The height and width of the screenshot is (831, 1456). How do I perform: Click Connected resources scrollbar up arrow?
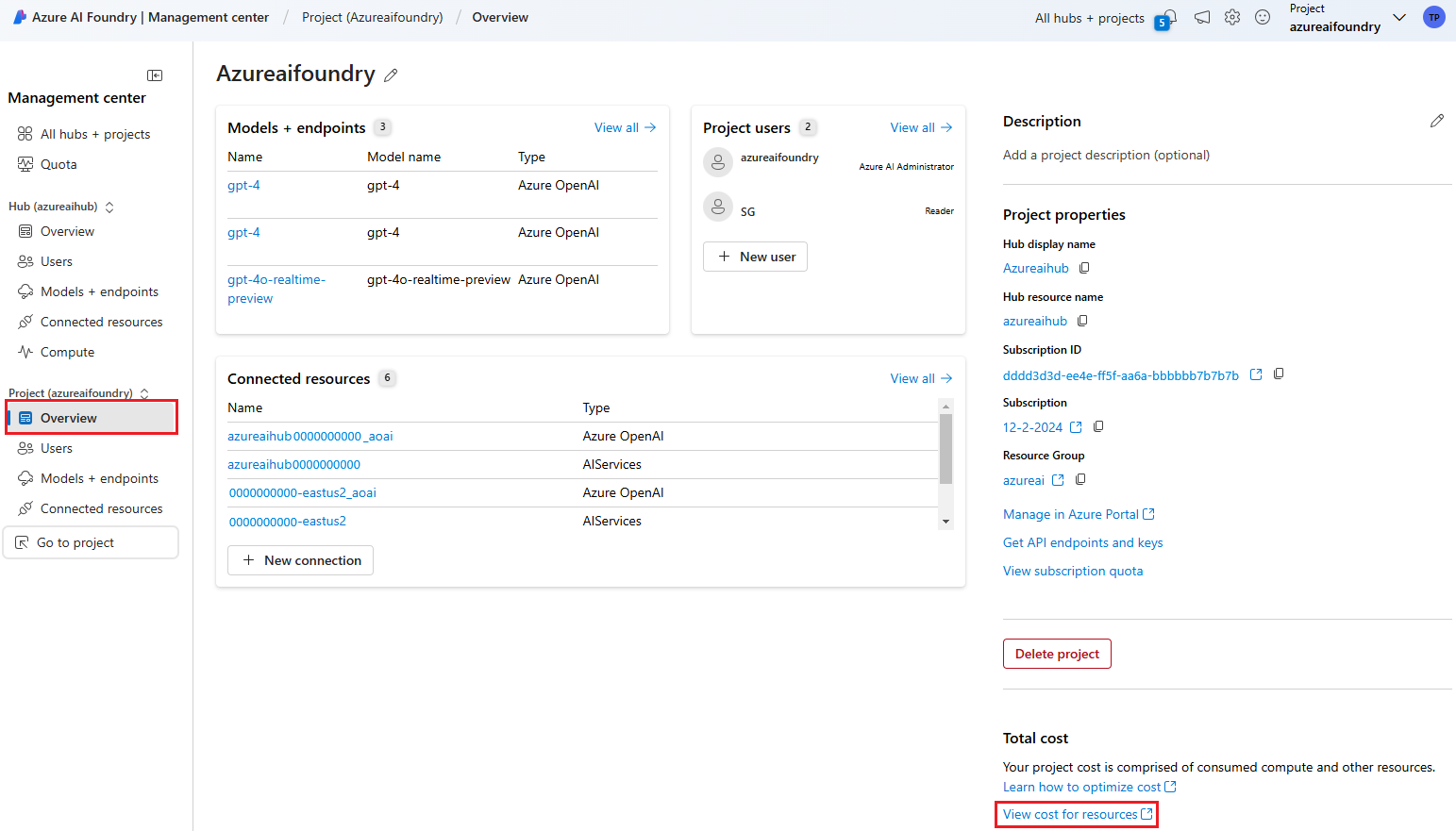pyautogui.click(x=946, y=407)
